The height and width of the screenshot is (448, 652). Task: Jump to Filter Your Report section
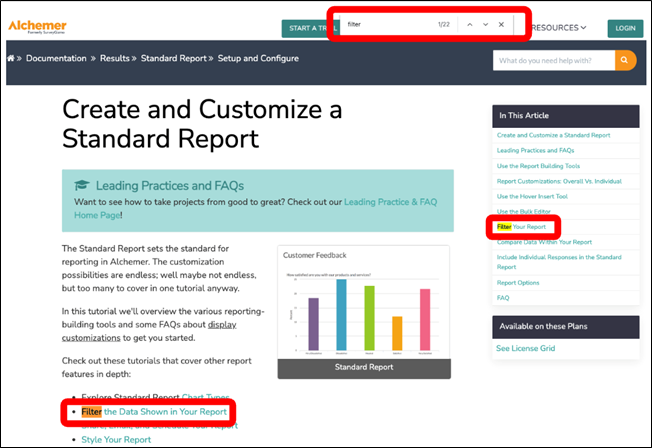pos(521,227)
